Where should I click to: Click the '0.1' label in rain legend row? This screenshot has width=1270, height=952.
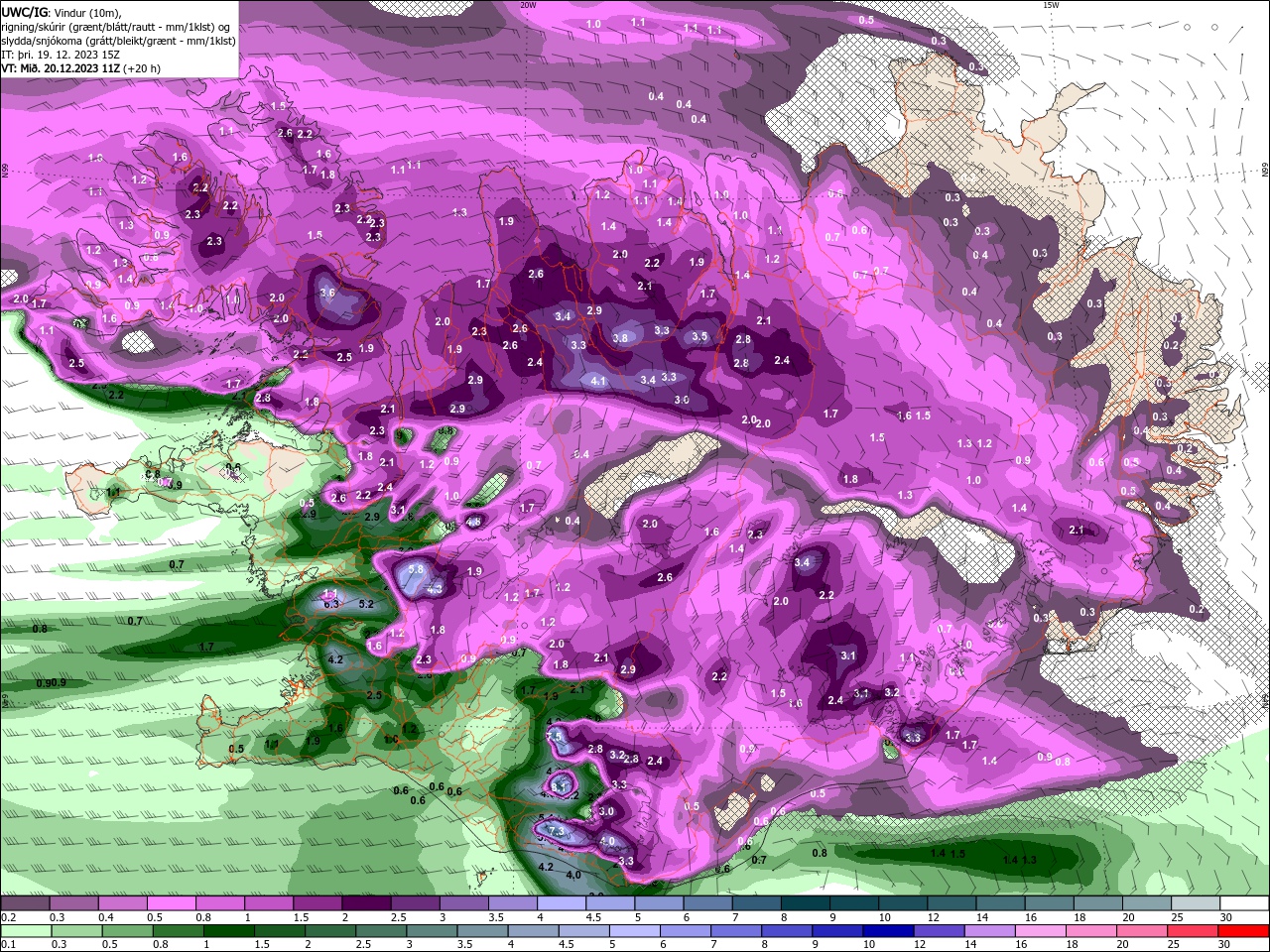[8, 945]
